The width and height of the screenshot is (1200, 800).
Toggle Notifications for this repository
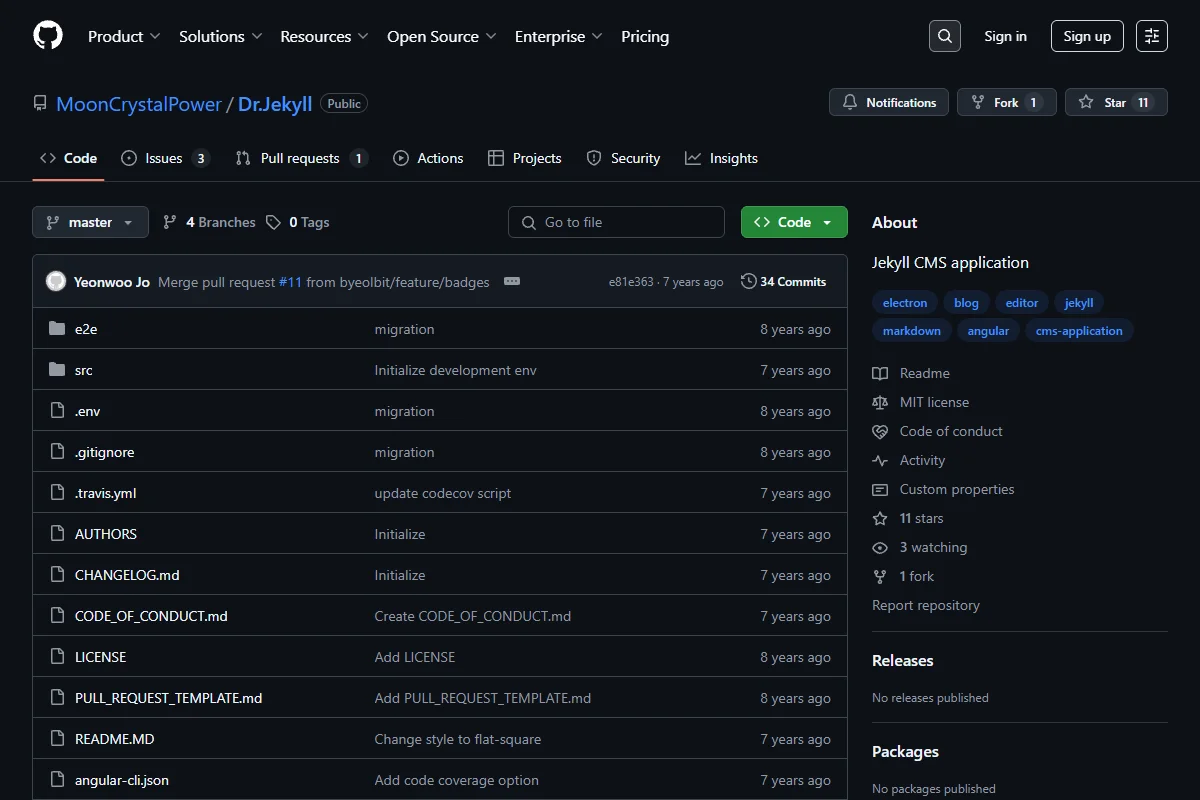[x=889, y=102]
